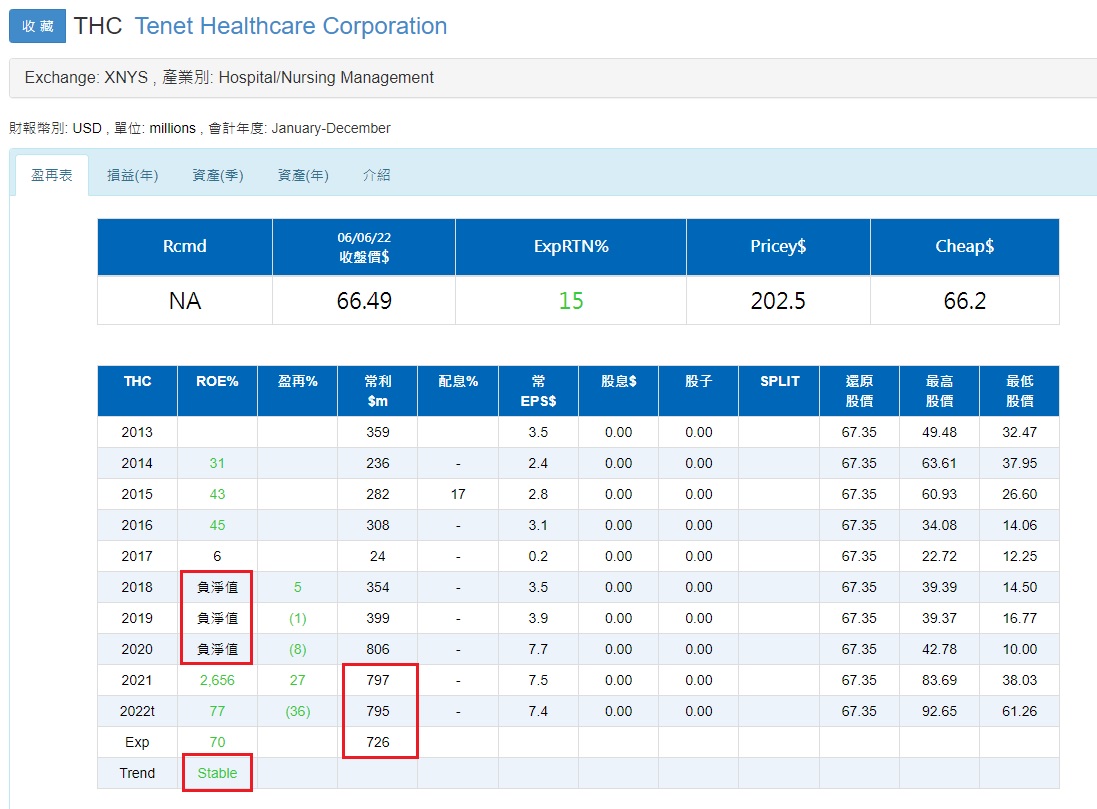This screenshot has height=809, width=1097.
Task: Select the 2014 year row label
Action: 137,463
